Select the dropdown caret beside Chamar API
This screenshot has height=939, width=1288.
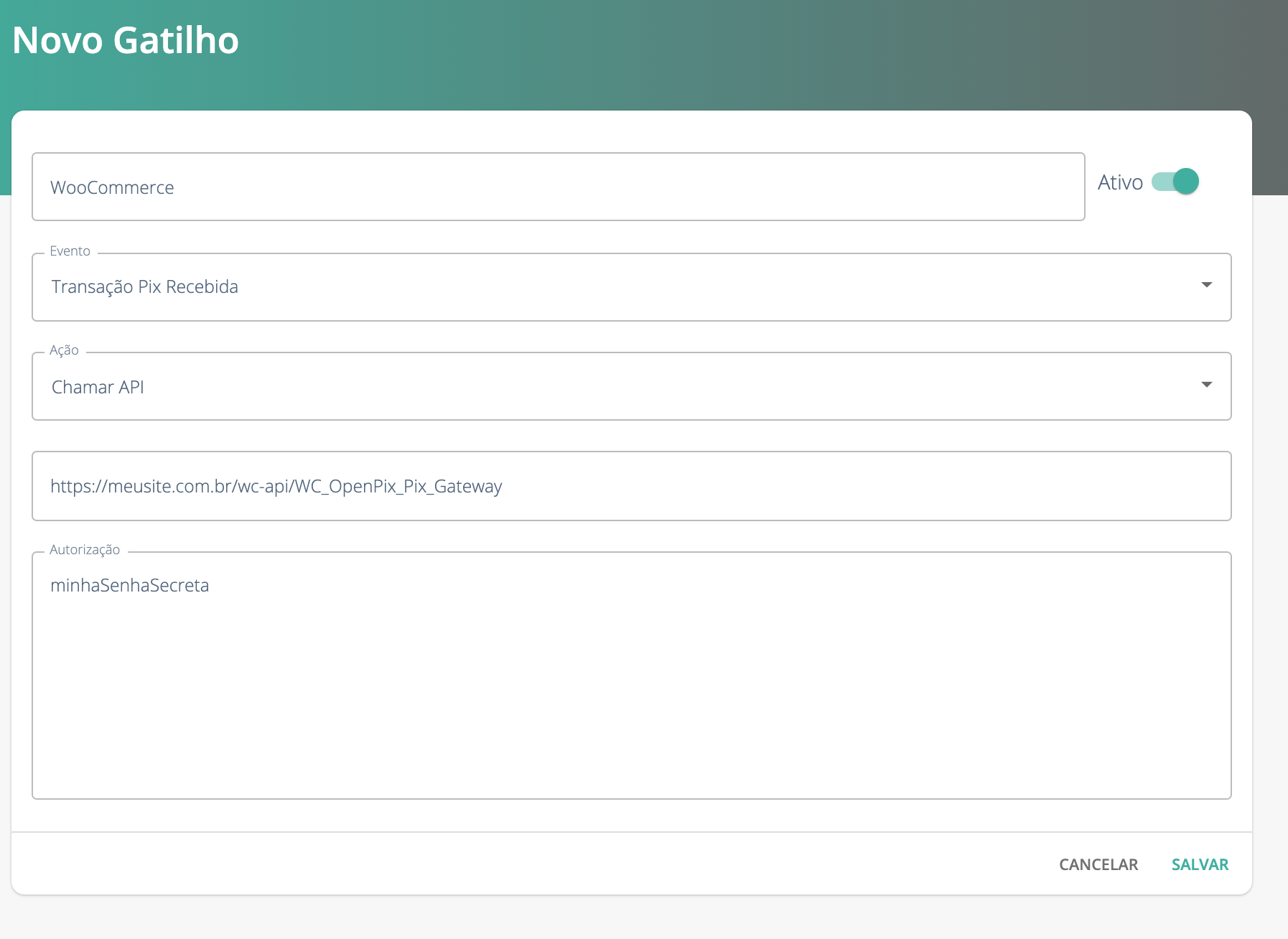pos(1208,386)
